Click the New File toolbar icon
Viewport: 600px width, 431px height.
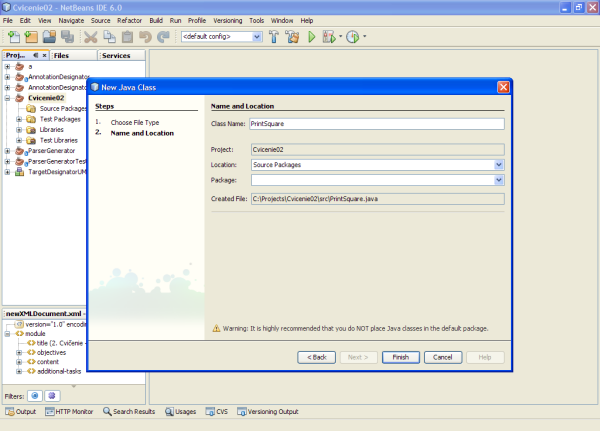point(14,37)
